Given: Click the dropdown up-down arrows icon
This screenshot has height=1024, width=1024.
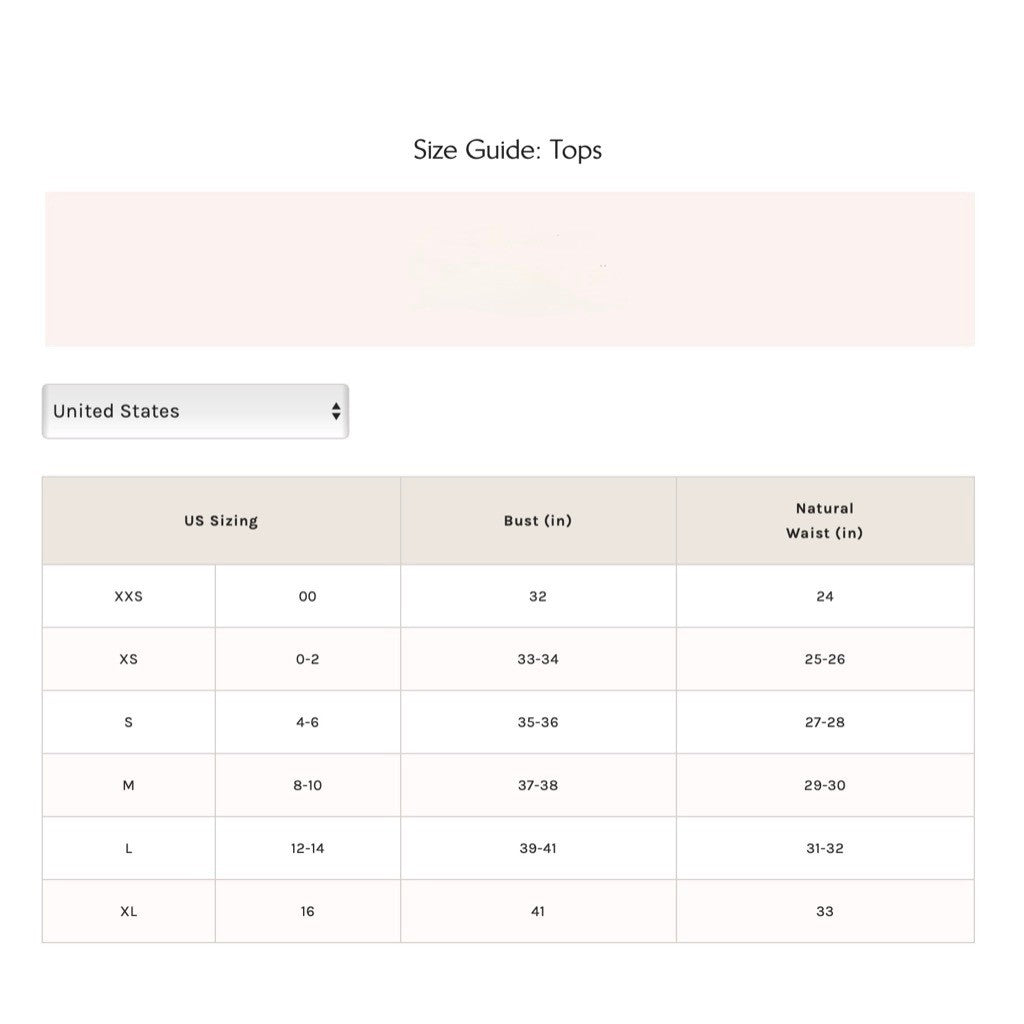Looking at the screenshot, I should point(336,411).
